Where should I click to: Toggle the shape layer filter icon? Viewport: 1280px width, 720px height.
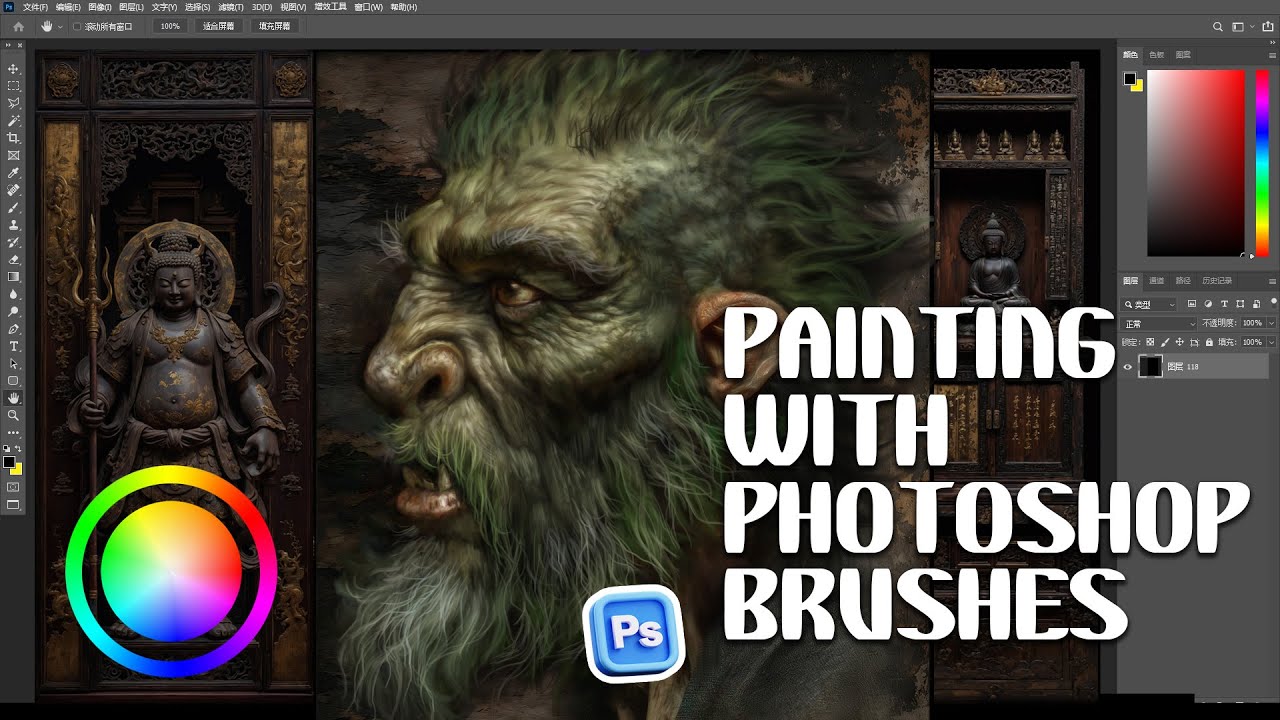point(1241,304)
